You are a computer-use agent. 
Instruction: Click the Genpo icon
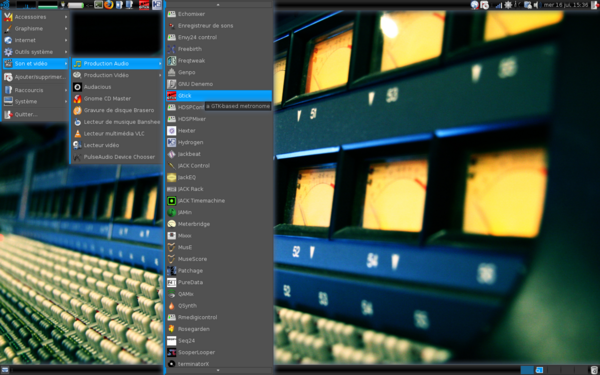(x=171, y=72)
